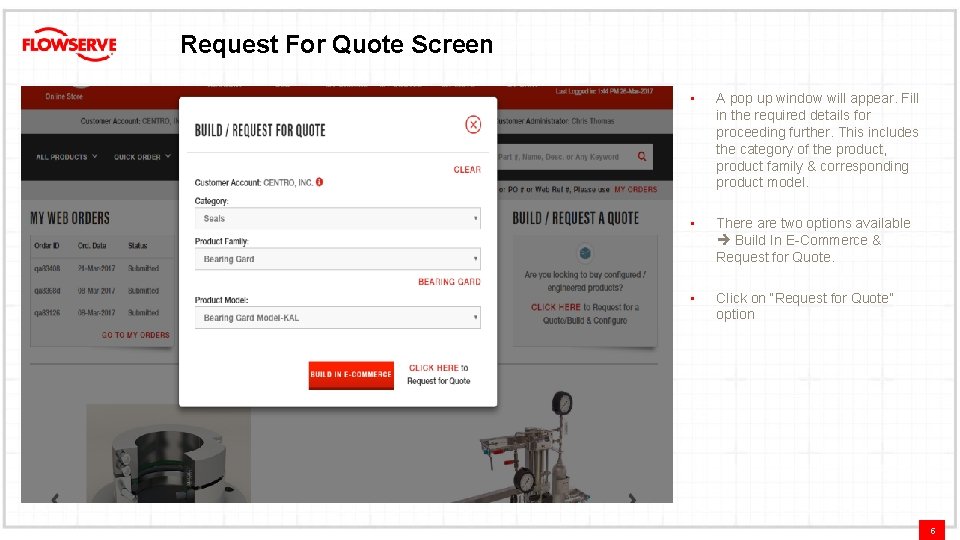The image size is (960, 540).
Task: Click the configure icon in Build / Request A Quote panel
Action: coord(585,253)
